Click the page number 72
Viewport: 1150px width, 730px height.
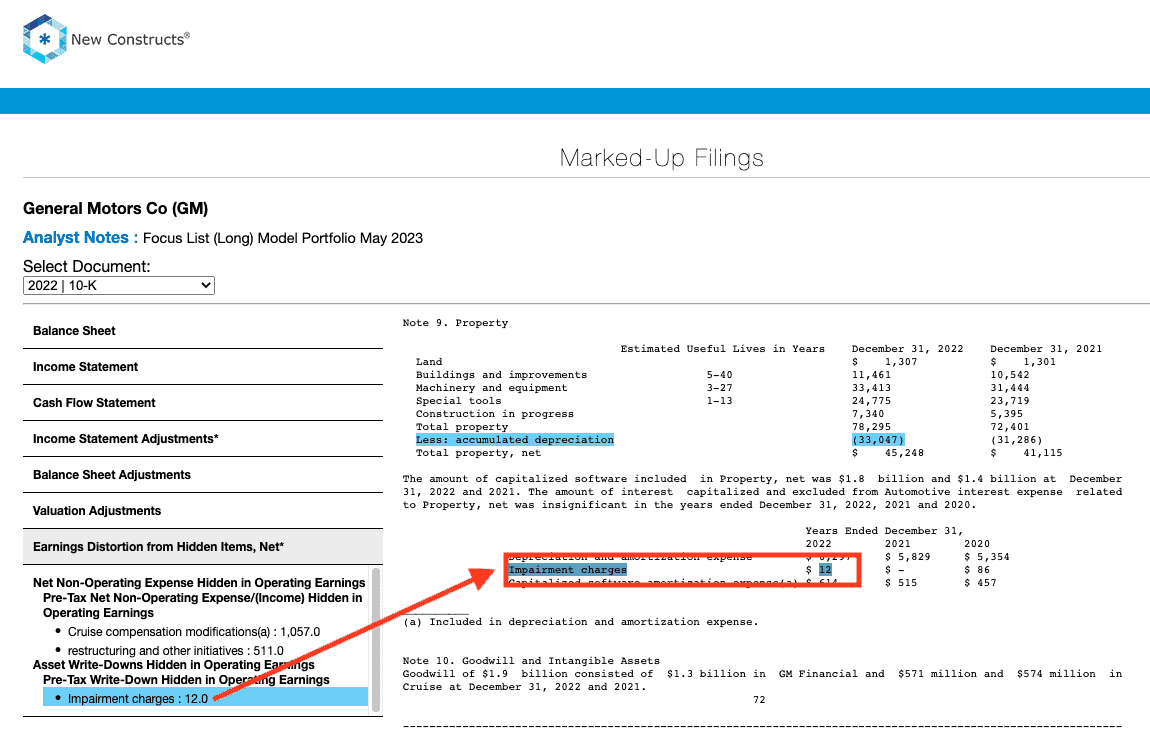pyautogui.click(x=759, y=700)
